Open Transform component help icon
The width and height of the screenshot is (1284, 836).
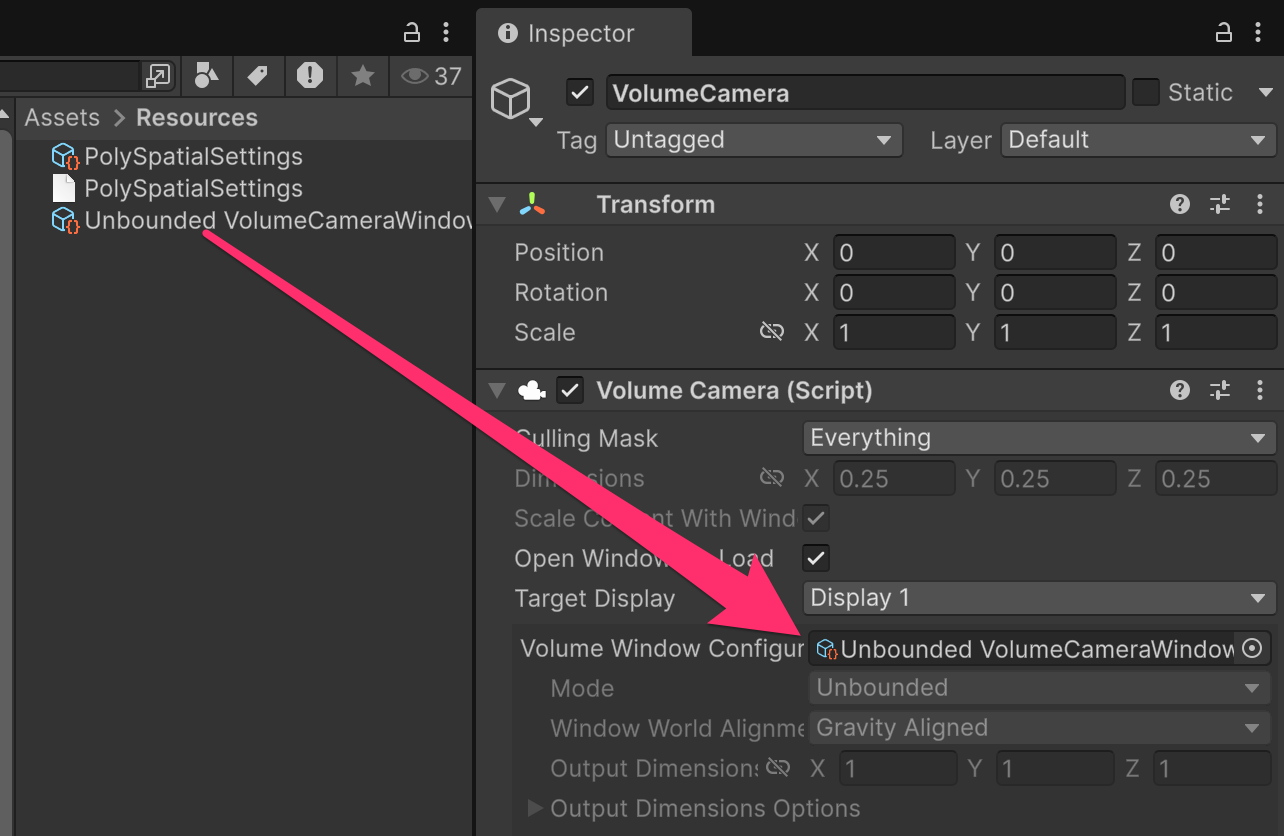pyautogui.click(x=1180, y=204)
